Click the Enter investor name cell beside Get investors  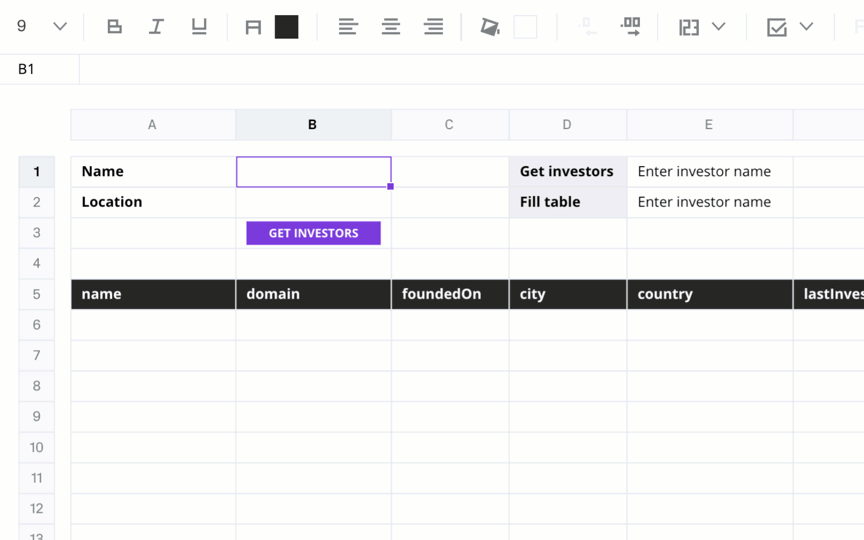point(710,171)
